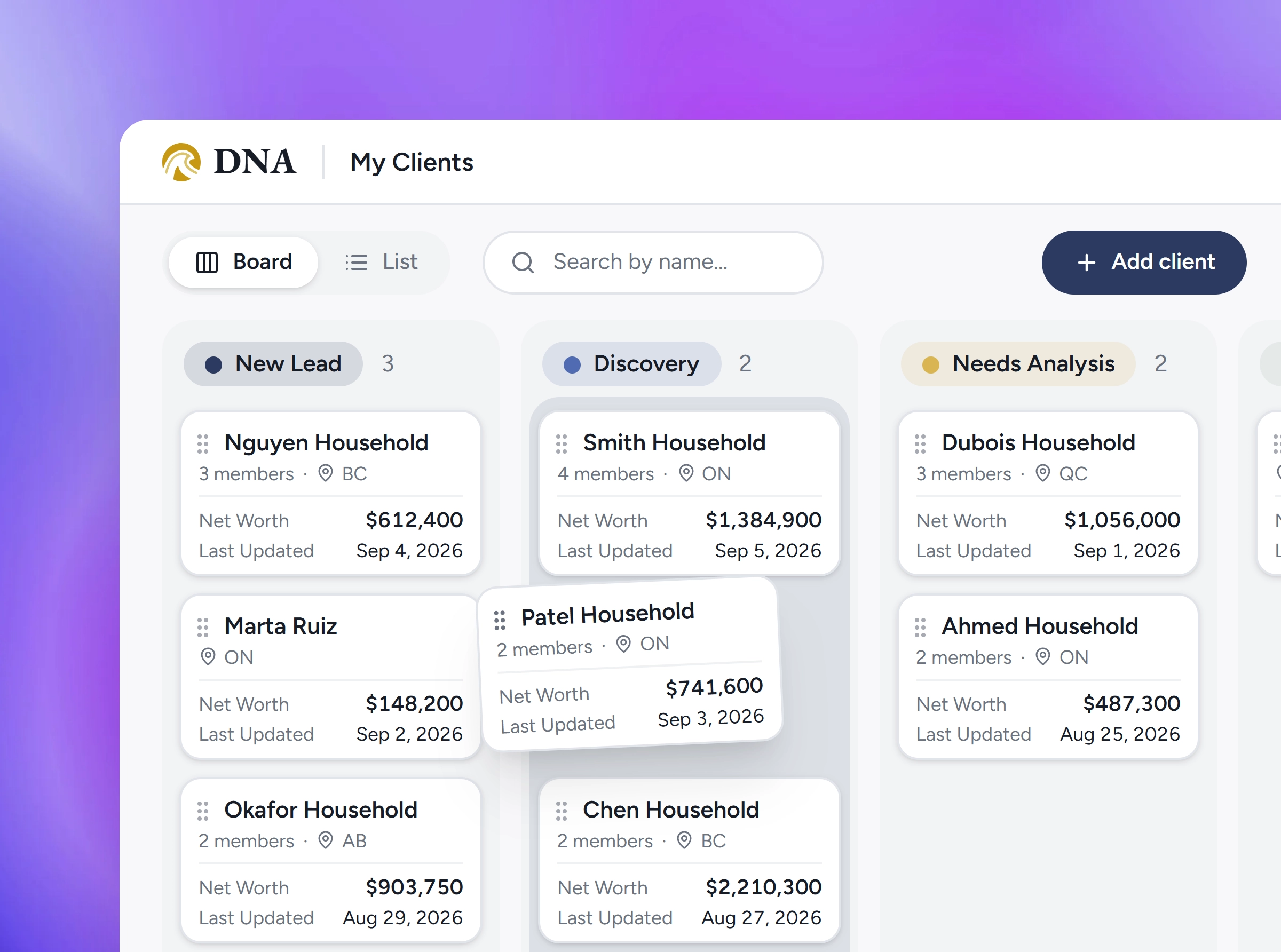Click the net worth $2,210,300
The width and height of the screenshot is (1281, 952).
[x=763, y=887]
